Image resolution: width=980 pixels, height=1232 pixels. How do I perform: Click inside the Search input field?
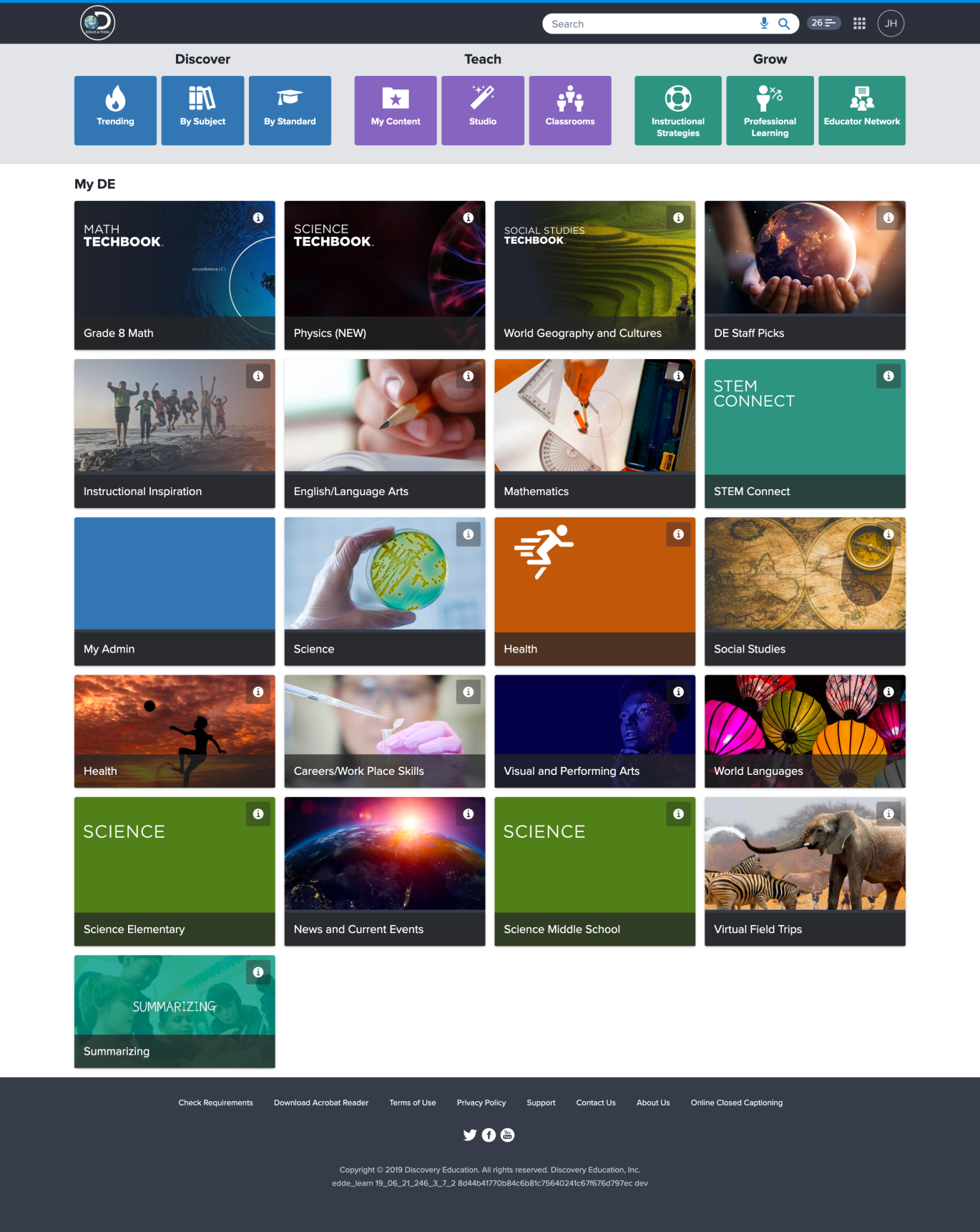(x=651, y=24)
